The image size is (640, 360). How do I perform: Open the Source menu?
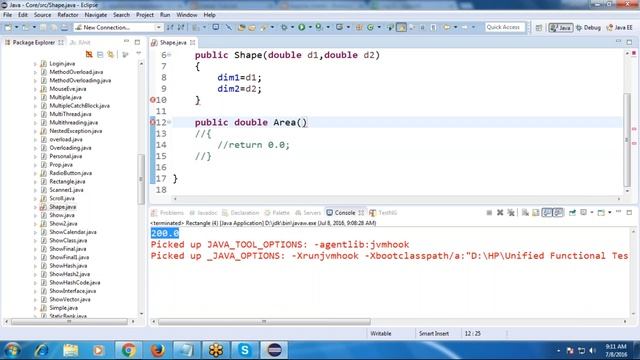pyautogui.click(x=42, y=15)
